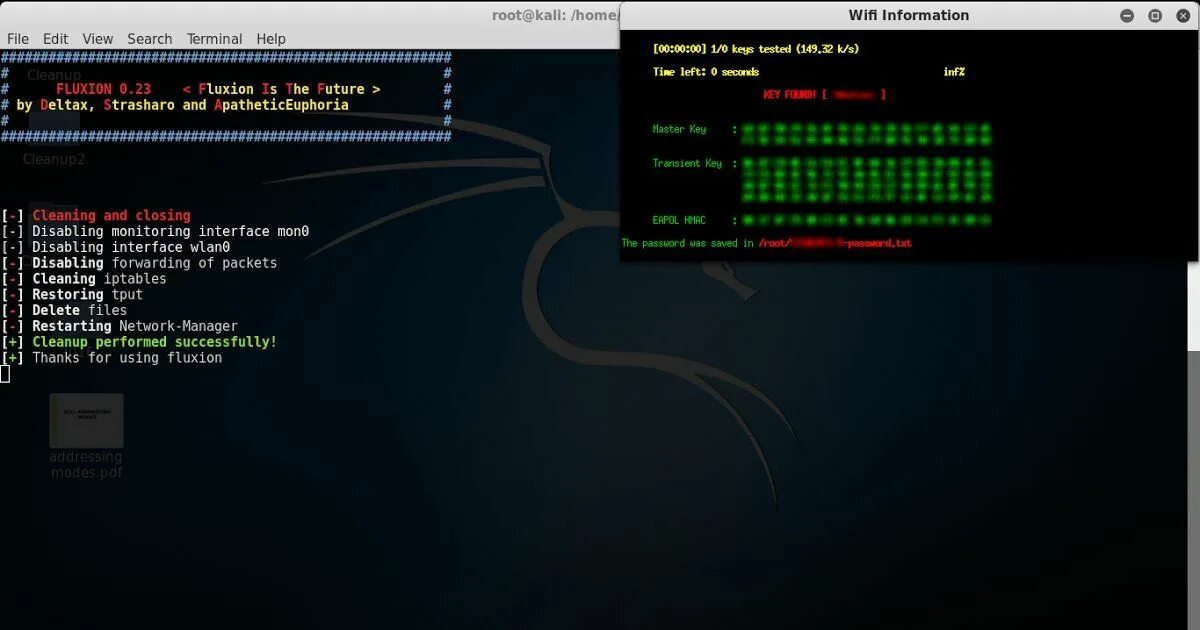Close the Wifi Information window
Image resolution: width=1200 pixels, height=630 pixels.
pos(1182,15)
